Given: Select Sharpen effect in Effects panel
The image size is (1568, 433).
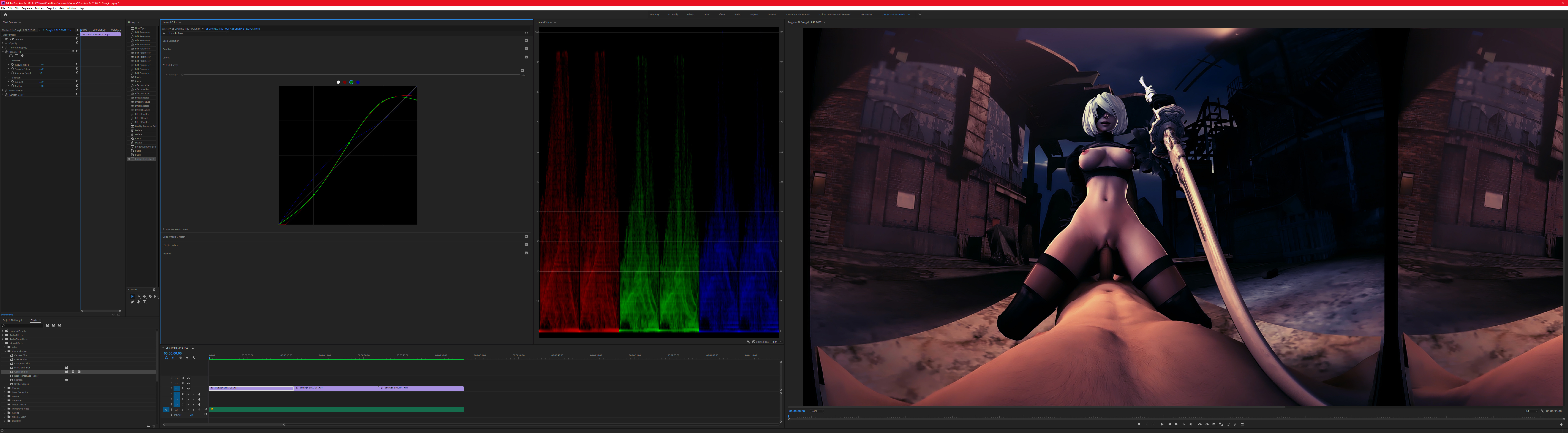Looking at the screenshot, I should [18, 380].
